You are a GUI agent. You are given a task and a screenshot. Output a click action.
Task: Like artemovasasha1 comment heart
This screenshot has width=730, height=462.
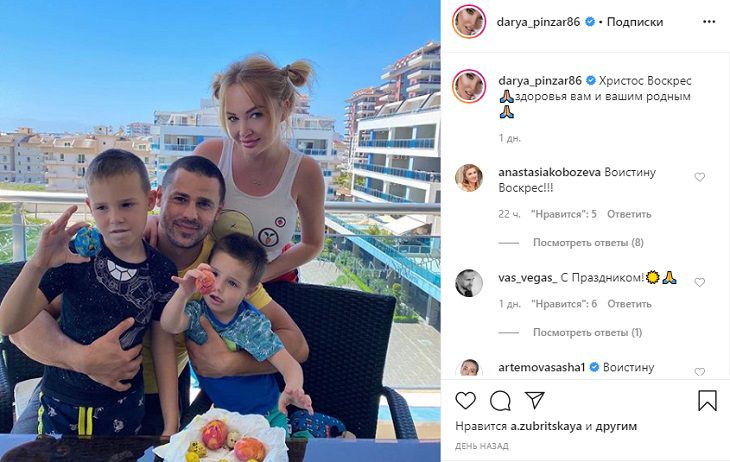699,372
